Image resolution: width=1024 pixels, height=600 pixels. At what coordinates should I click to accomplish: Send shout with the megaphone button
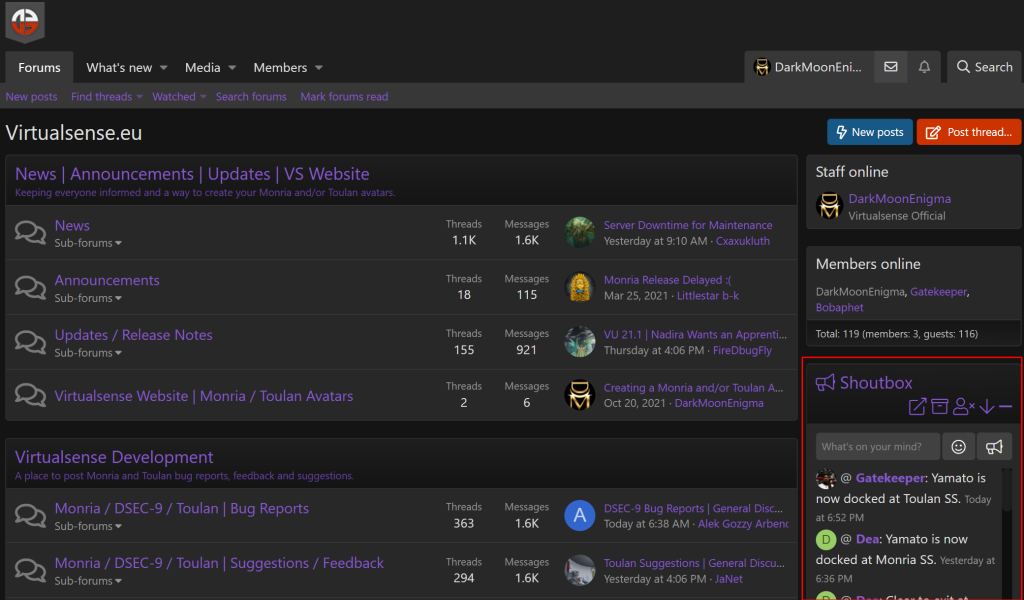point(994,447)
